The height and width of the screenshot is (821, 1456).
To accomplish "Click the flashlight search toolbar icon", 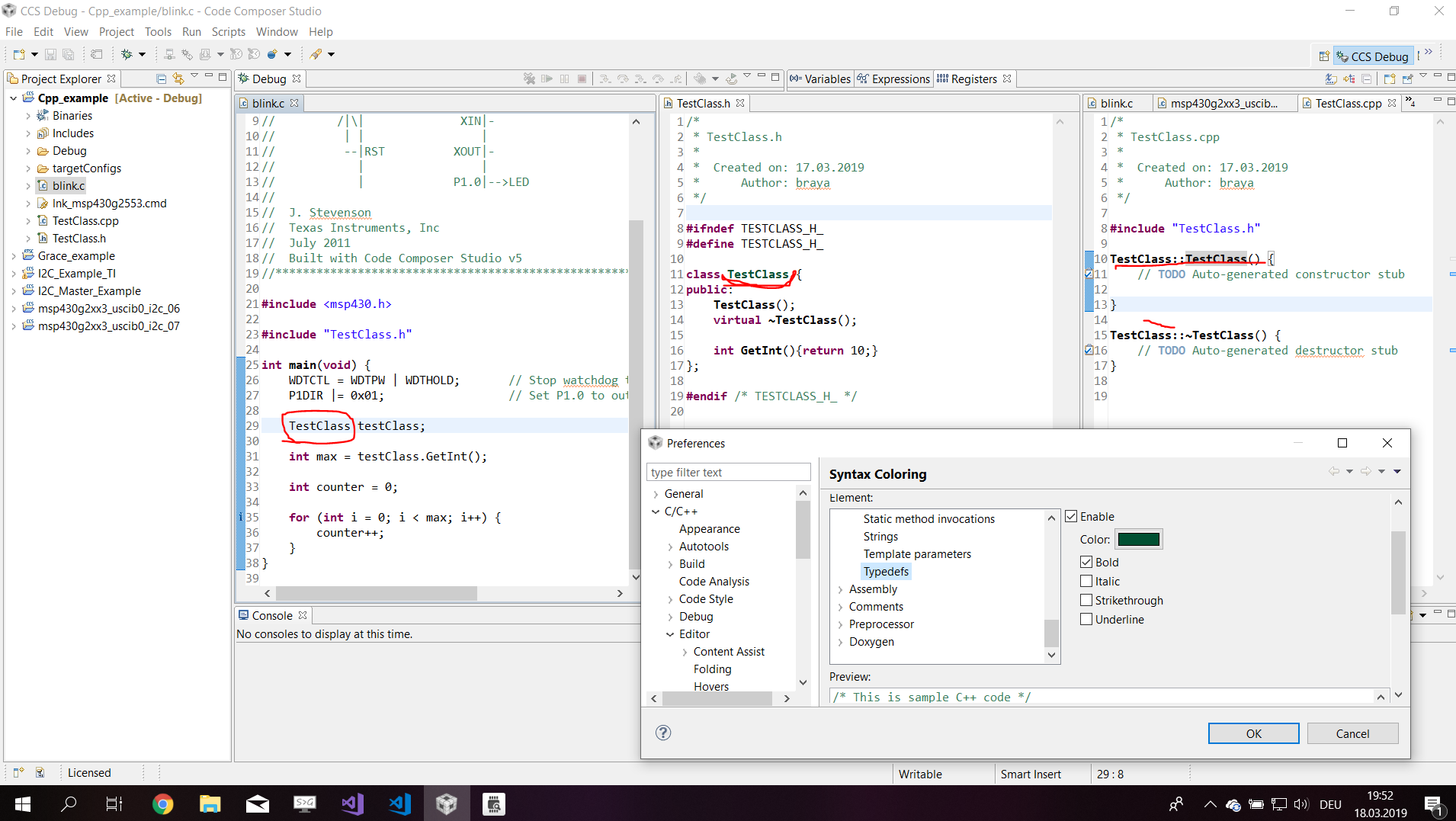I will tap(316, 54).
